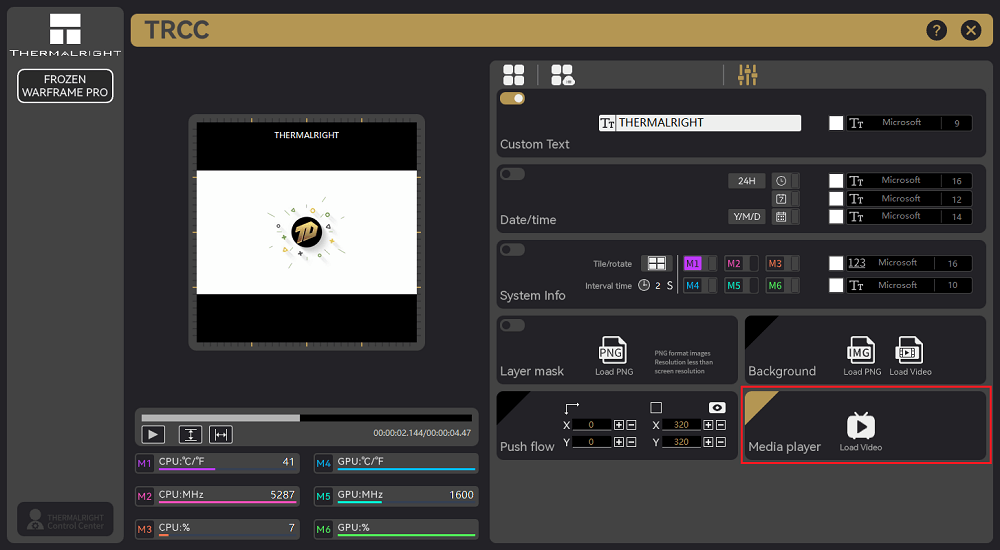Click the Push flow position X input field
This screenshot has height=550, width=1000.
[x=592, y=424]
